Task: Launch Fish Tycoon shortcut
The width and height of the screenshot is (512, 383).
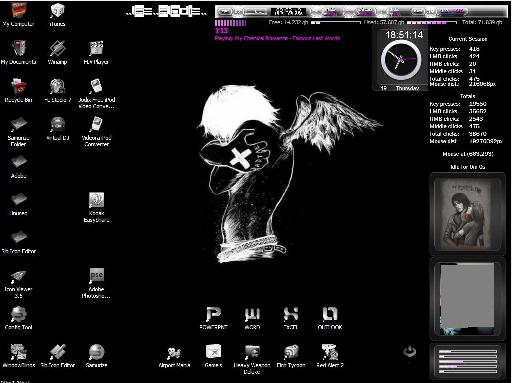Action: click(x=291, y=356)
